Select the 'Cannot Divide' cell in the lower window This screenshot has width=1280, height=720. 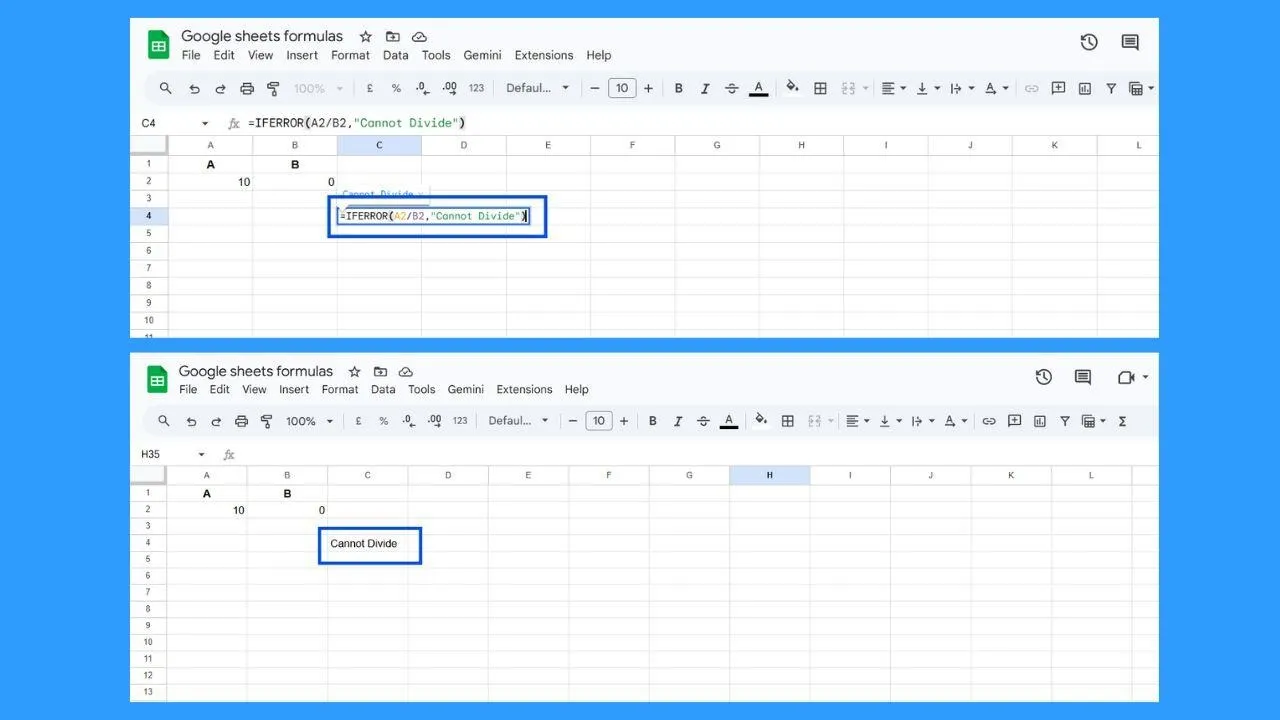click(x=368, y=543)
